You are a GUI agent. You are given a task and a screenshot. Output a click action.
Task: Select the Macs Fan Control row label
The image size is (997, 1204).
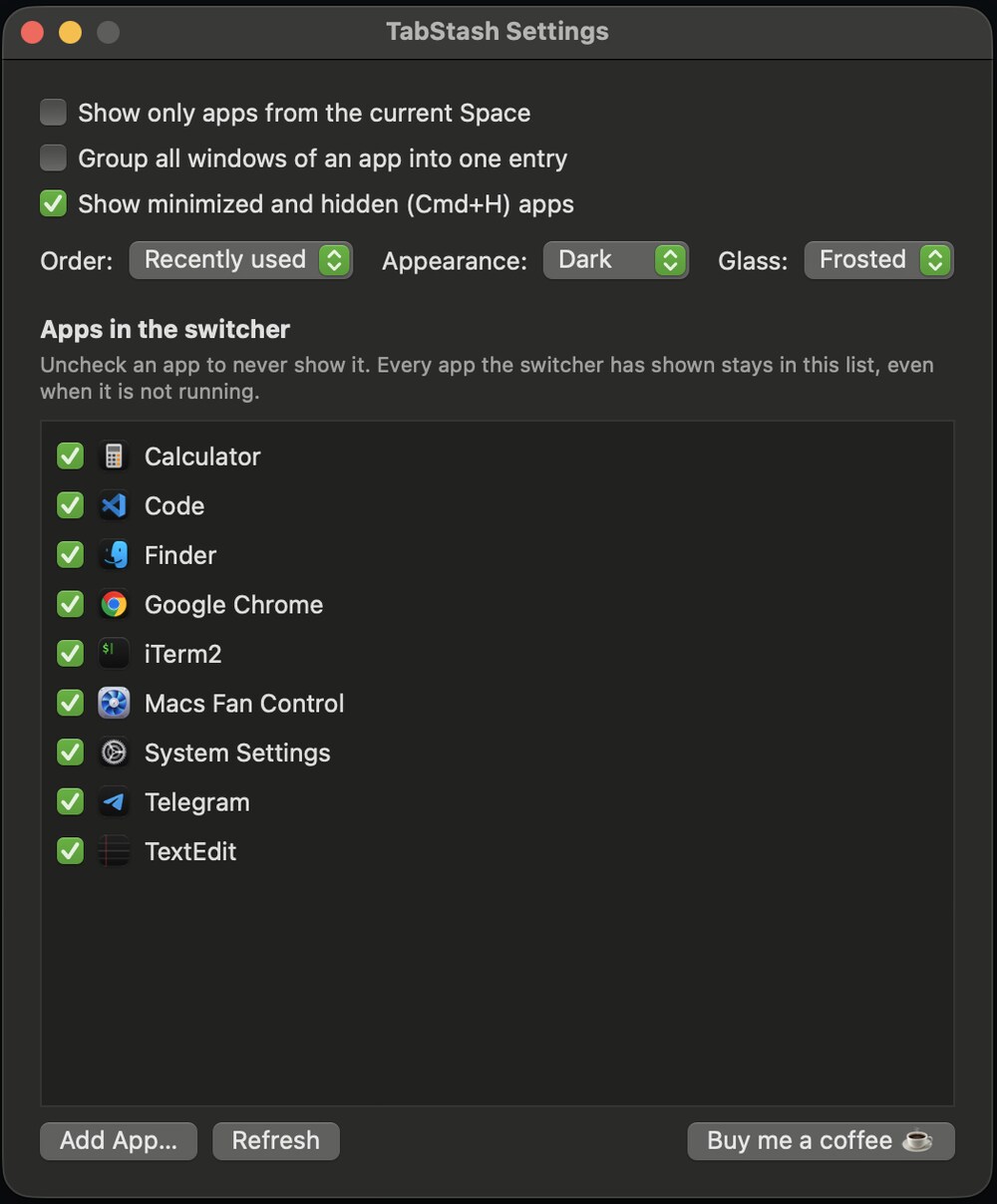pos(244,704)
